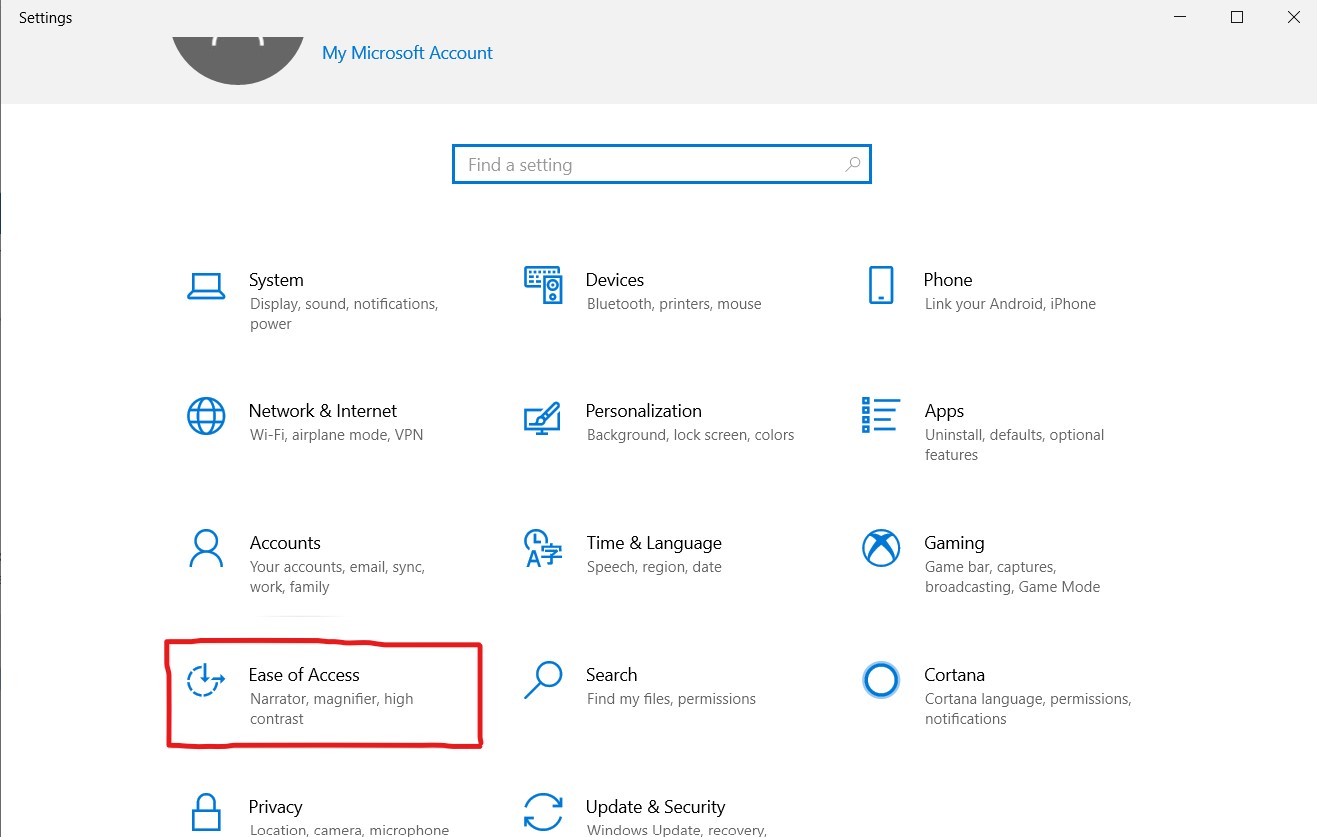1317x837 pixels.
Task: Open the My Microsoft Account link
Action: pos(407,53)
